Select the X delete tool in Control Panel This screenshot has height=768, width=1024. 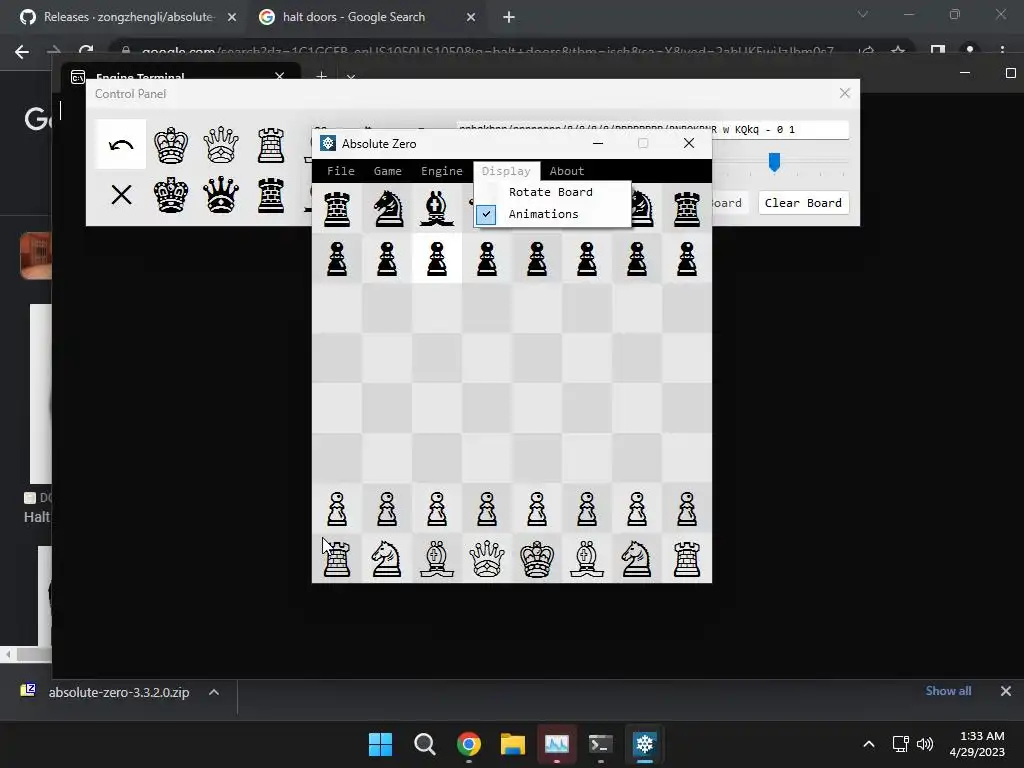121,195
